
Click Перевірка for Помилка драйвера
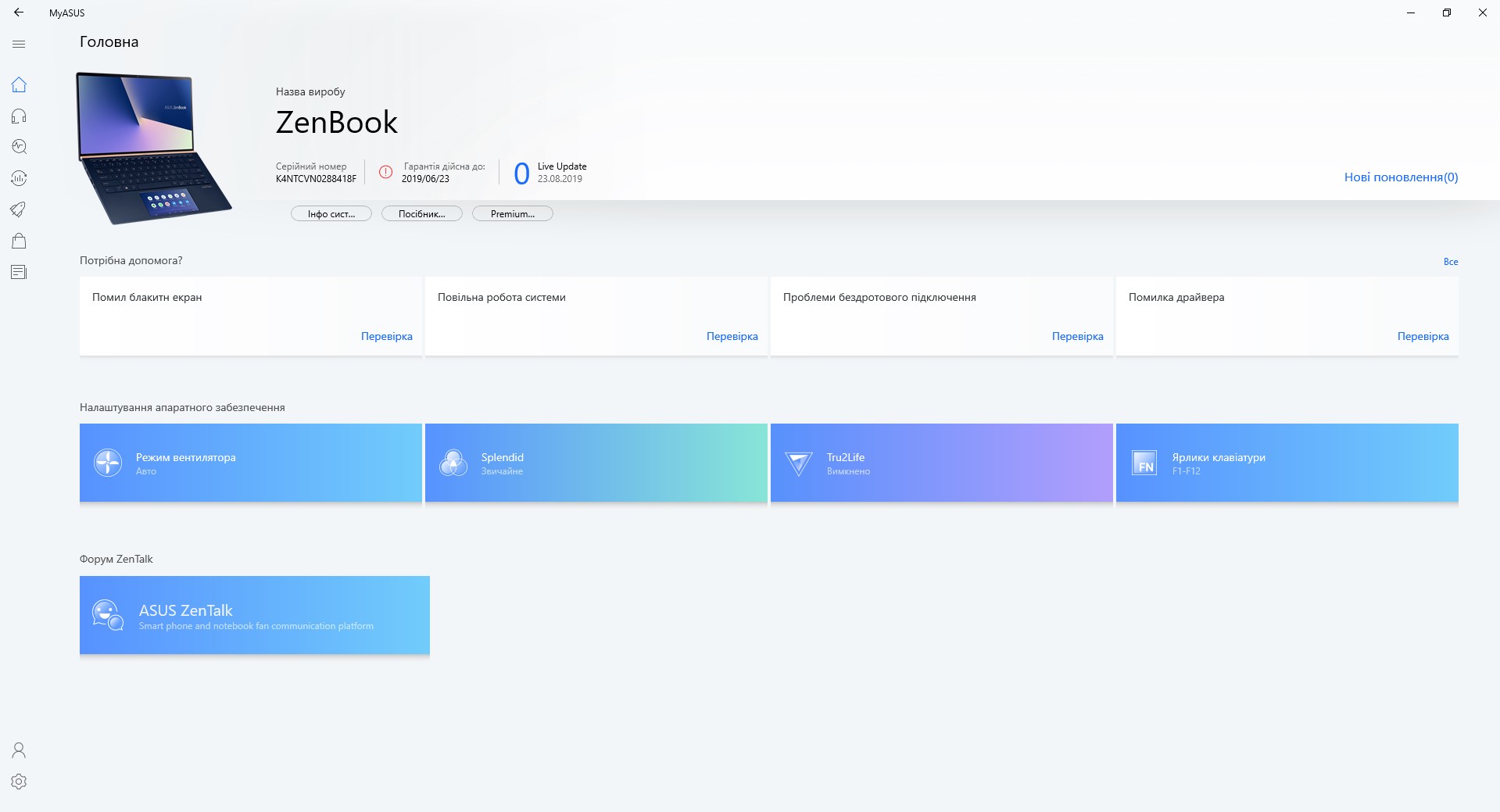(x=1423, y=336)
